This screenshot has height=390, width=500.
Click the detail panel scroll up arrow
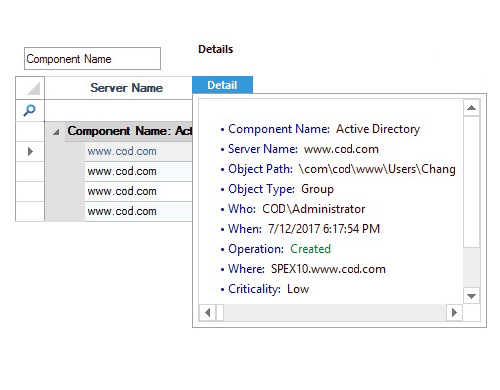pyautogui.click(x=471, y=108)
